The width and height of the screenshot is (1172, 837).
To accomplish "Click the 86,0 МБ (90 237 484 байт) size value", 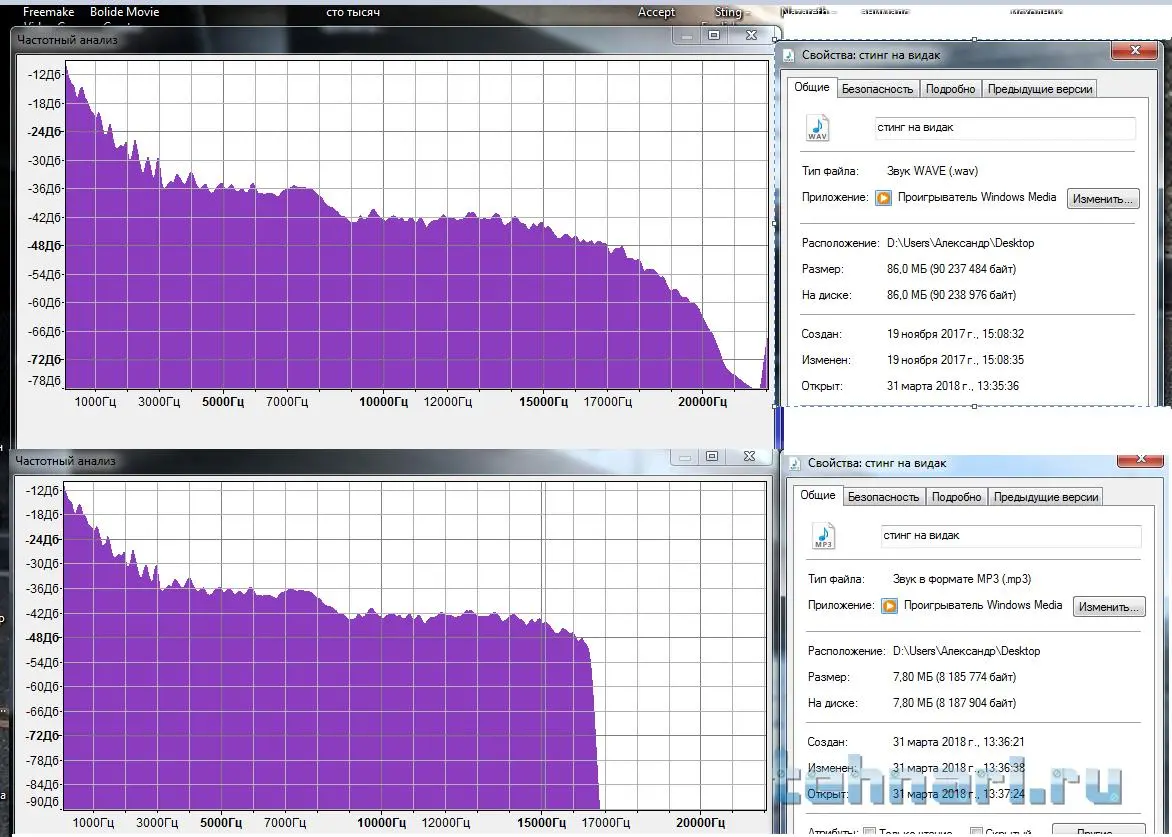I will [952, 269].
